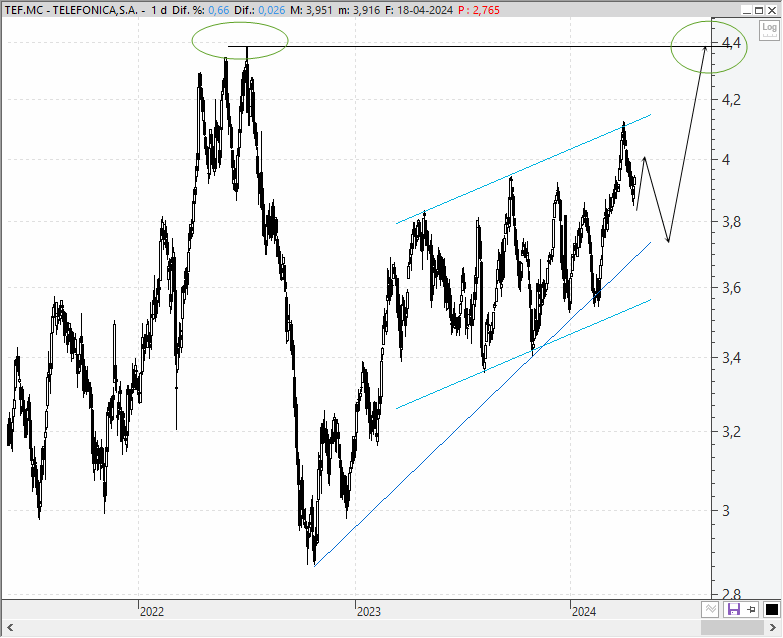The width and height of the screenshot is (783, 638).
Task: Toggle the Log scale button
Action: tap(770, 31)
